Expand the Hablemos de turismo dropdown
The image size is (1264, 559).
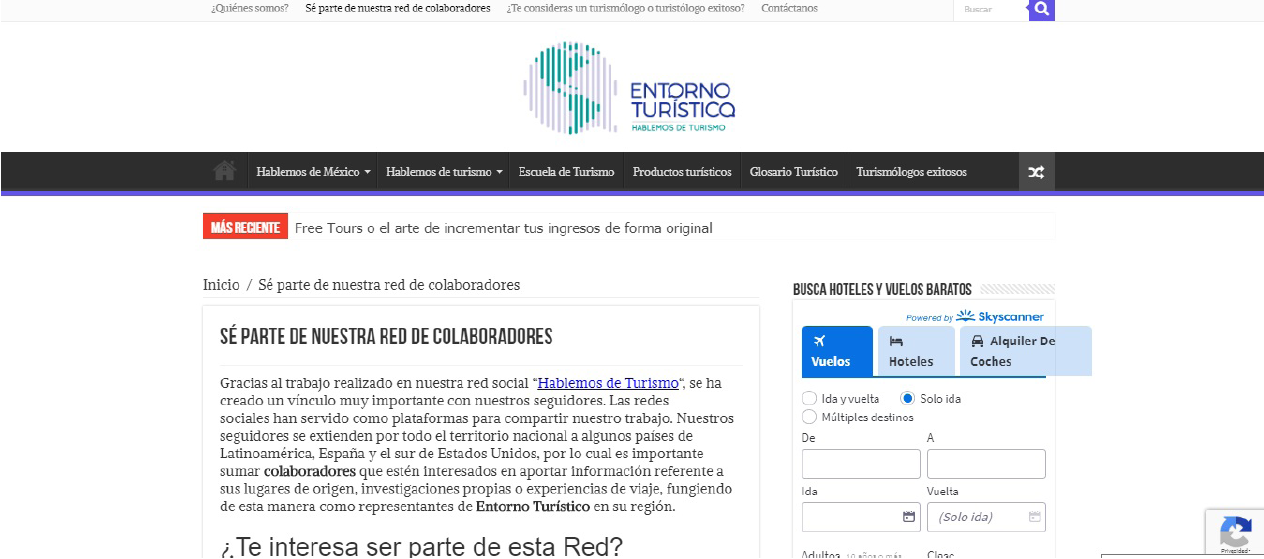(x=443, y=172)
